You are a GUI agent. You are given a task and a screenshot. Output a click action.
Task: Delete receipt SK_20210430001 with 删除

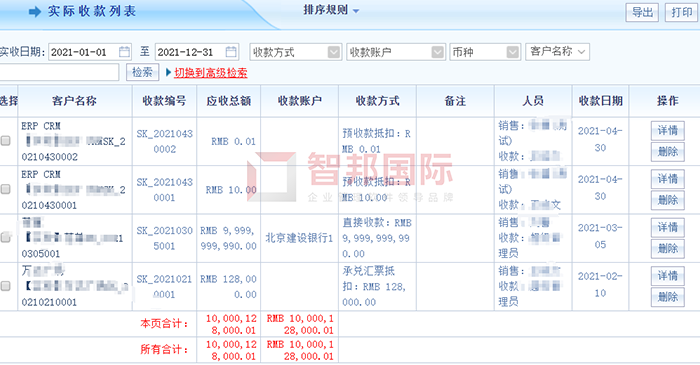click(667, 200)
